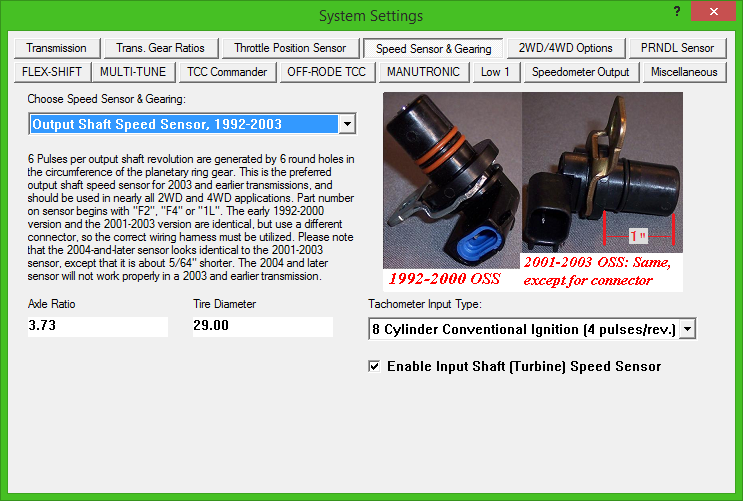Open Throttle Position Sensor tab
The image size is (743, 501).
[290, 48]
